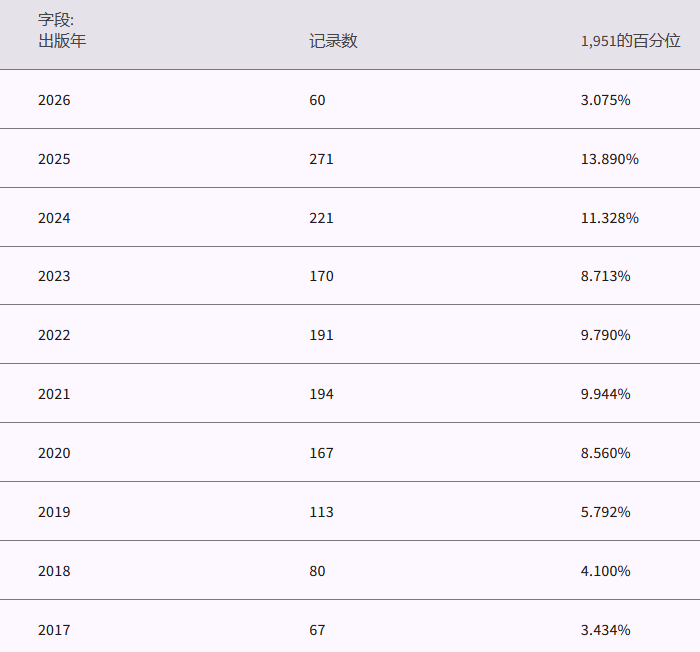The height and width of the screenshot is (652, 700).
Task: Open the 113 records for 2019
Action: coord(321,512)
